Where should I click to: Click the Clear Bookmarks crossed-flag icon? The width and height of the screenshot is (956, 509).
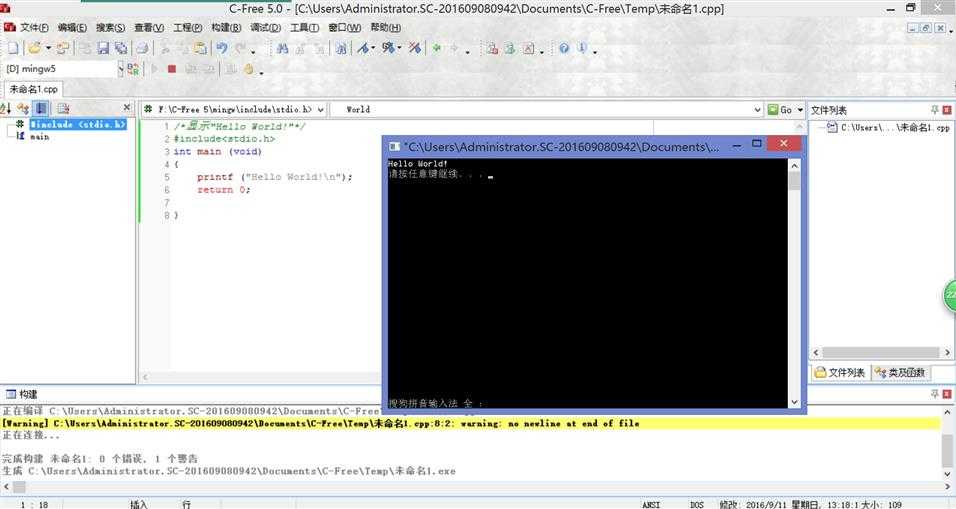coord(415,48)
